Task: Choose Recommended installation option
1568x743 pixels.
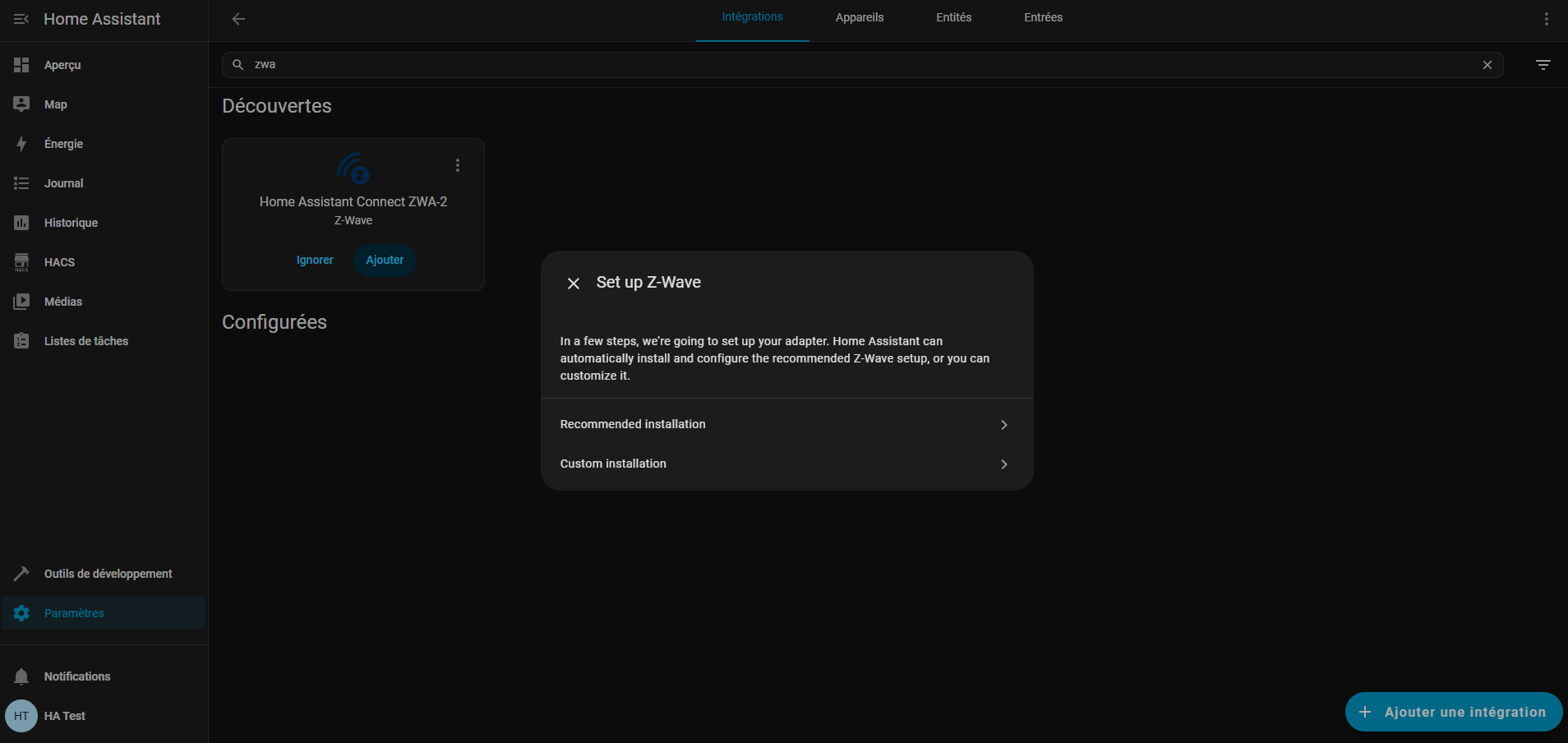Action: (786, 424)
